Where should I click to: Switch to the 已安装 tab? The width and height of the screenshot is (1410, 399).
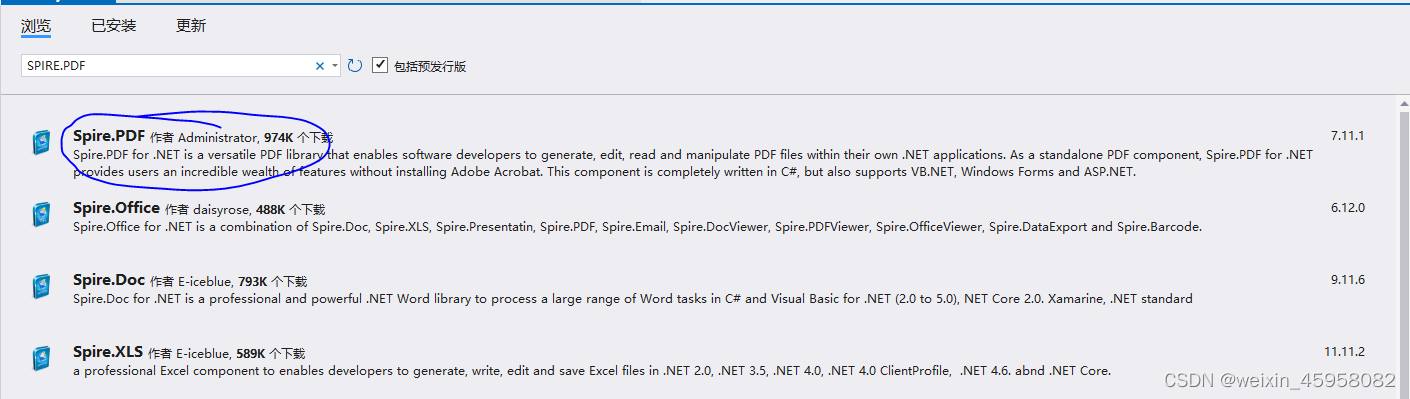113,26
